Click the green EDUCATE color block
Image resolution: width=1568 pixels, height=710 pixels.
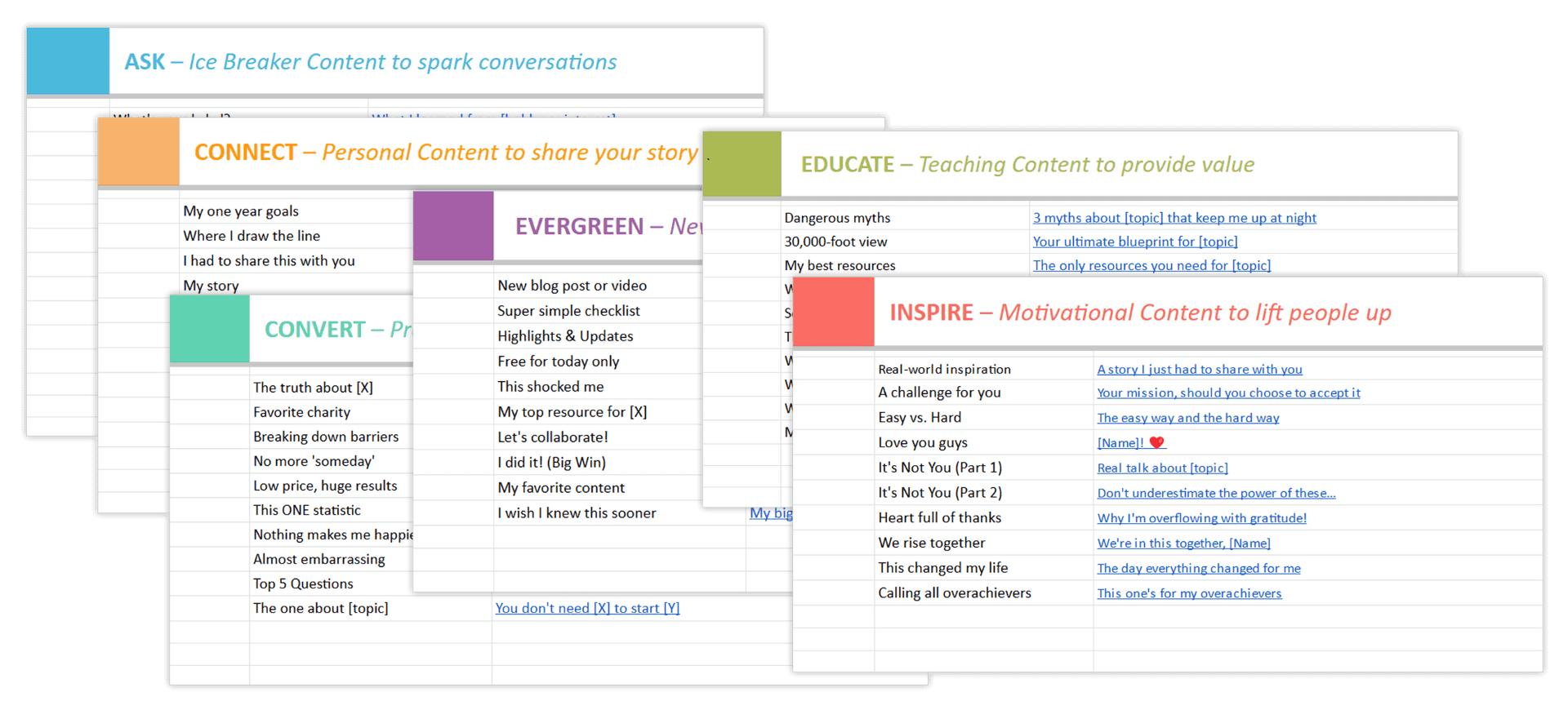pyautogui.click(x=742, y=164)
